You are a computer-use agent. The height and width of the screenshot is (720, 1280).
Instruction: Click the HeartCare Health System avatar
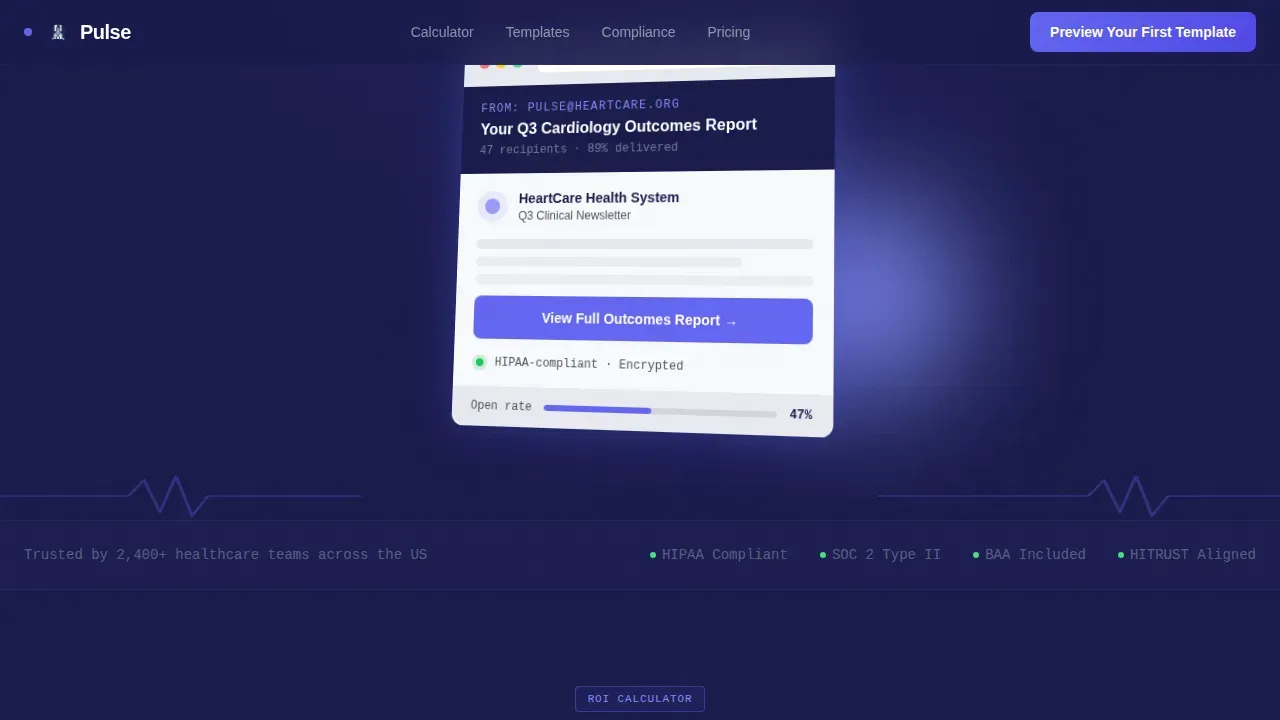[492, 206]
